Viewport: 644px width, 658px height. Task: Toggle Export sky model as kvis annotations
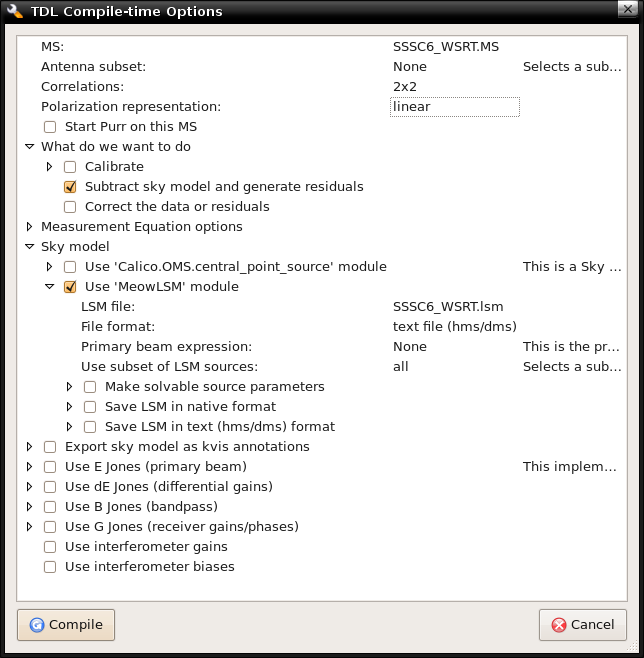(50, 447)
